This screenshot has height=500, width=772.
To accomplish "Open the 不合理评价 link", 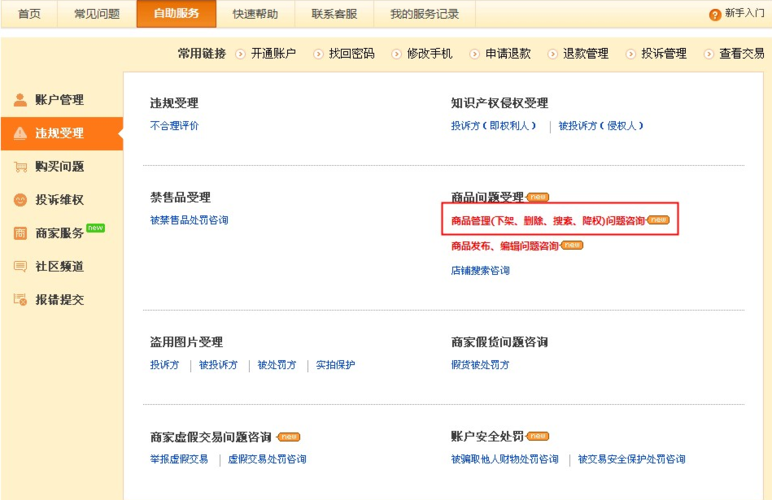I will point(174,126).
